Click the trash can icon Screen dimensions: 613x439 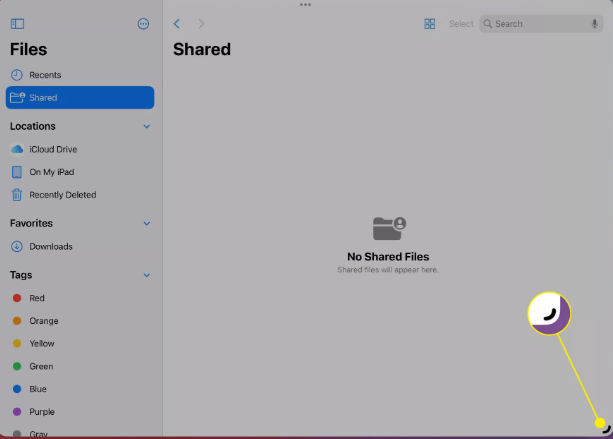pos(17,194)
